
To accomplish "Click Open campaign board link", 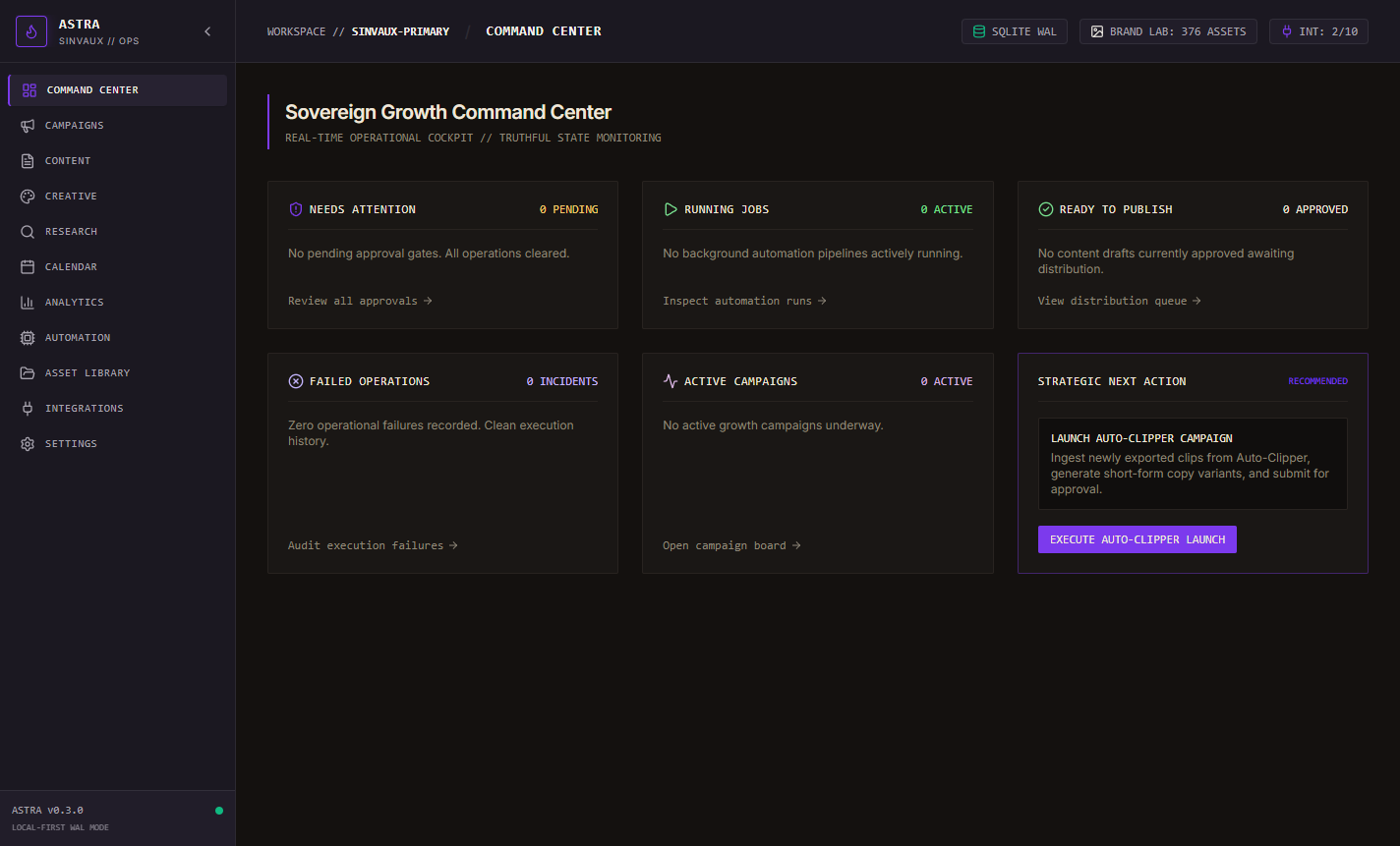I will click(x=731, y=545).
